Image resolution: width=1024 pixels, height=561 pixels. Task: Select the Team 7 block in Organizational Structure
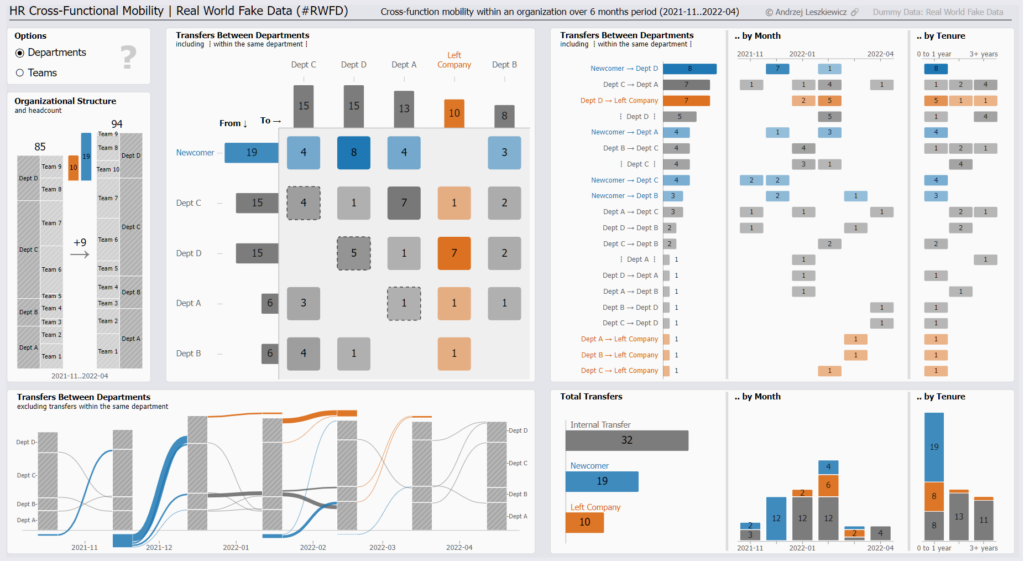(x=51, y=223)
